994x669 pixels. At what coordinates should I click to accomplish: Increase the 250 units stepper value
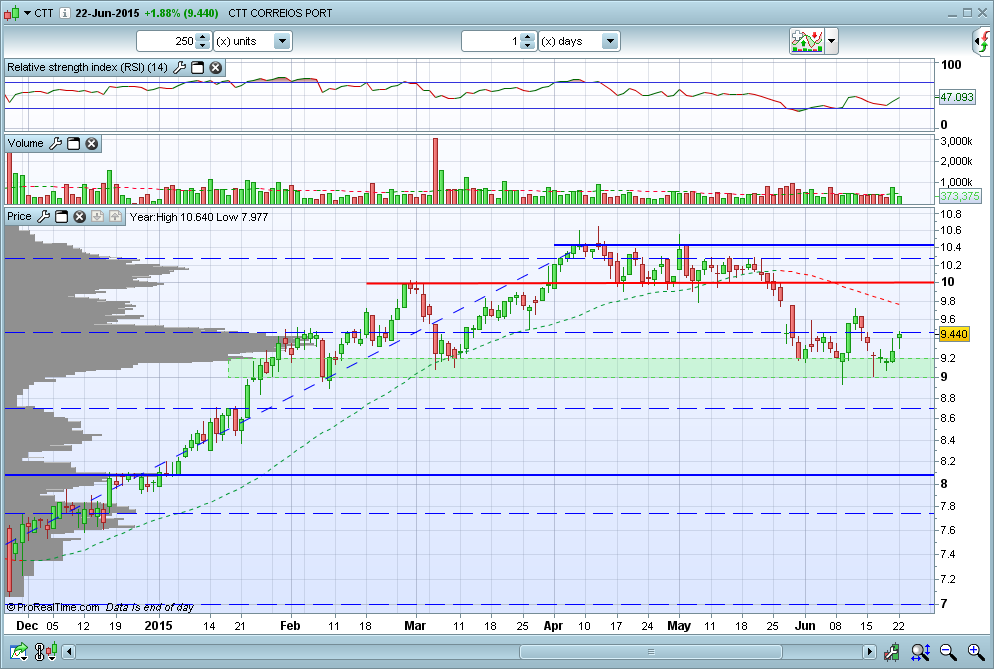(x=203, y=37)
